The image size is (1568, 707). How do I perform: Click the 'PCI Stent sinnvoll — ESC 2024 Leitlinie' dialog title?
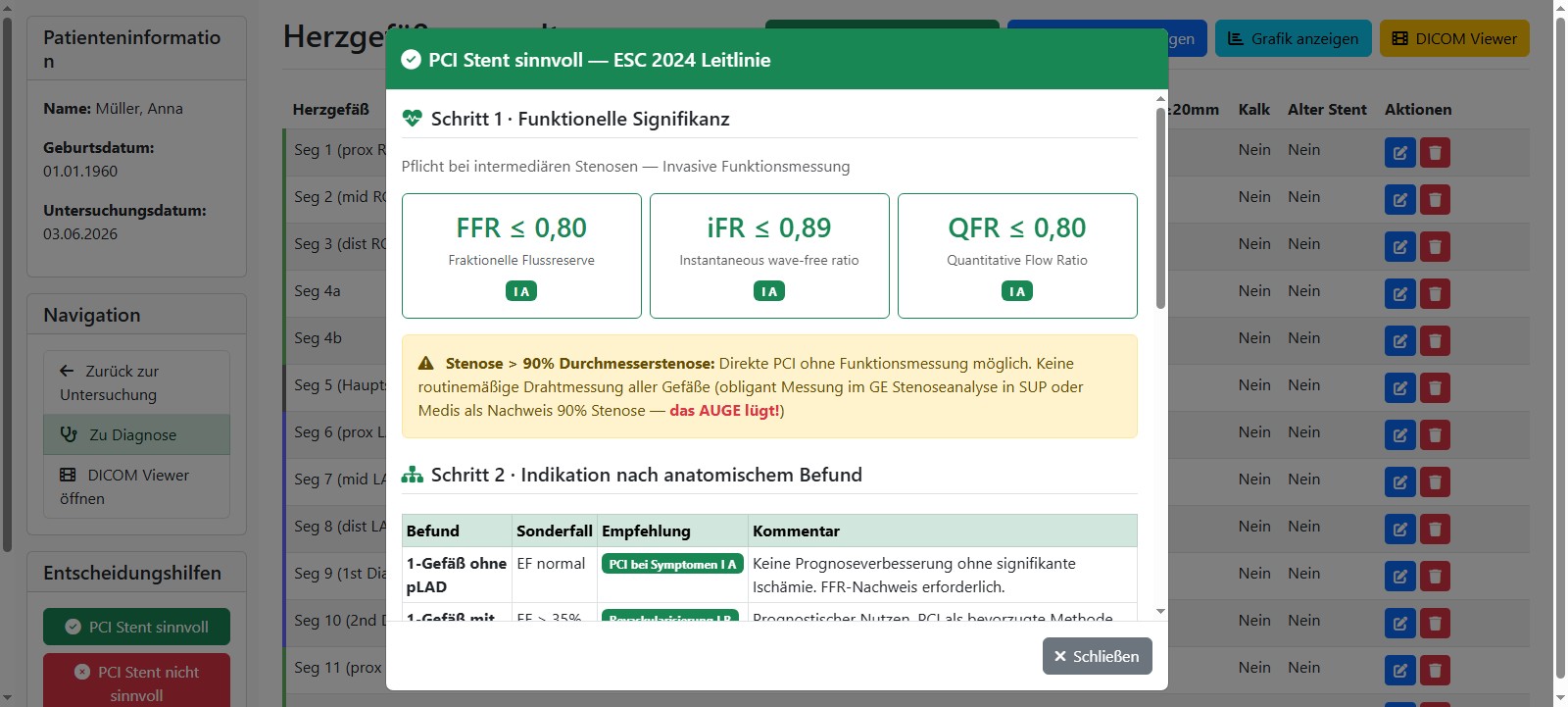tap(599, 60)
